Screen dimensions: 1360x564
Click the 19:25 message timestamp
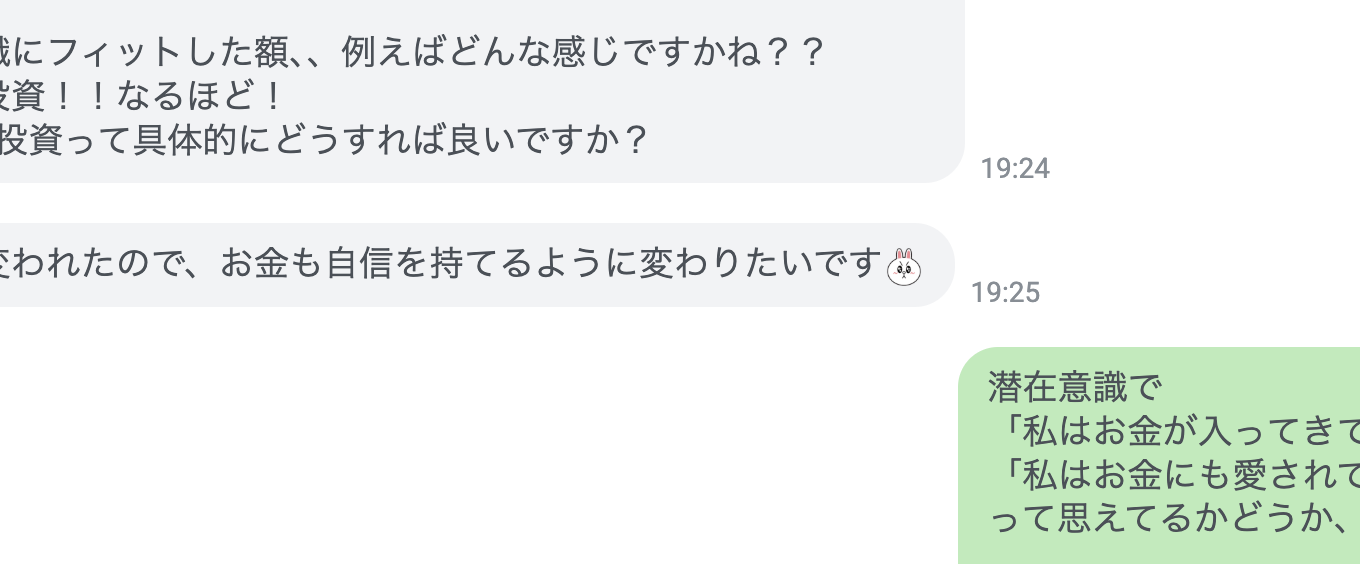[1005, 292]
